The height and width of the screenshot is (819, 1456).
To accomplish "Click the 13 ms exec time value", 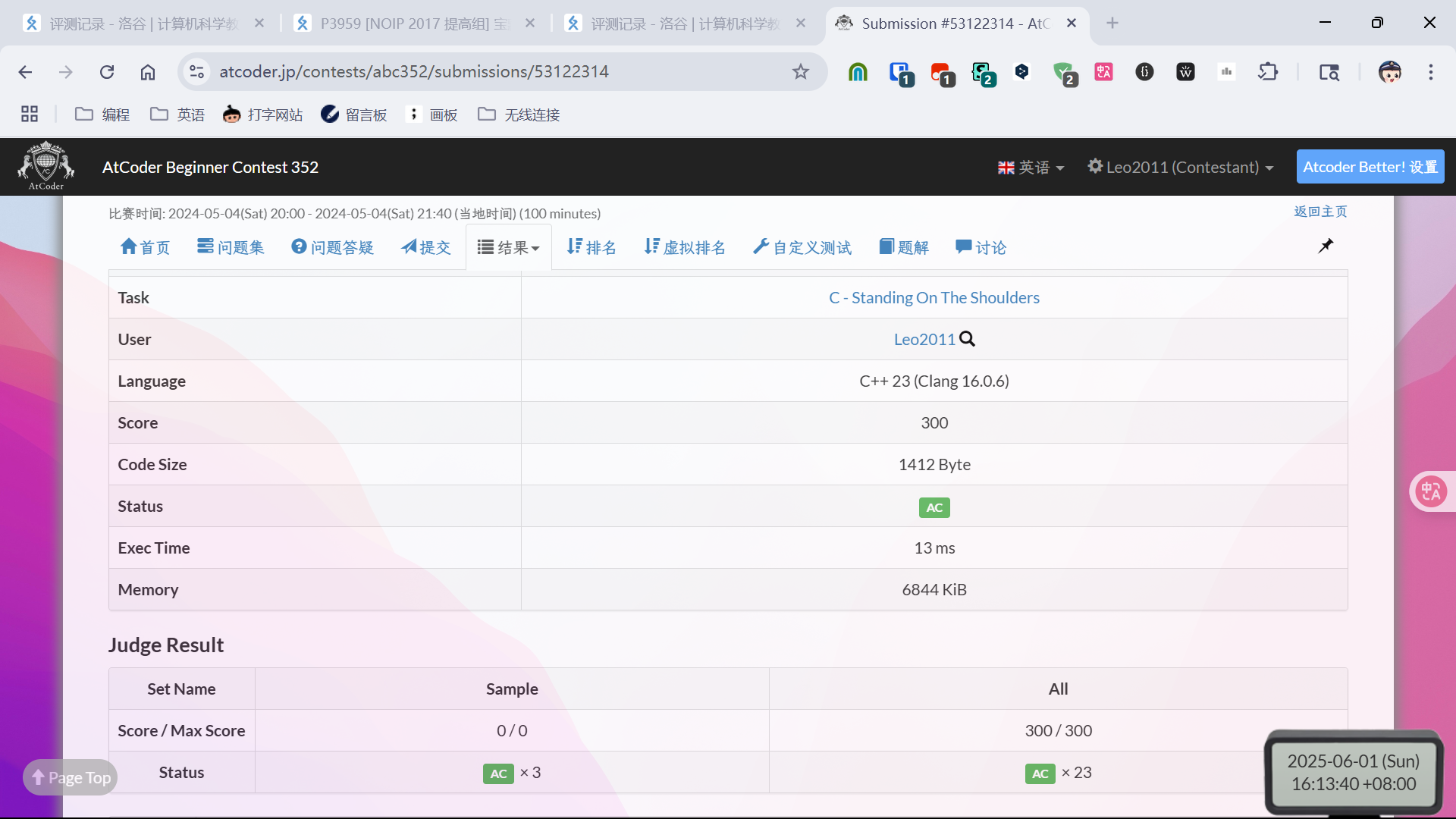I will 934,548.
